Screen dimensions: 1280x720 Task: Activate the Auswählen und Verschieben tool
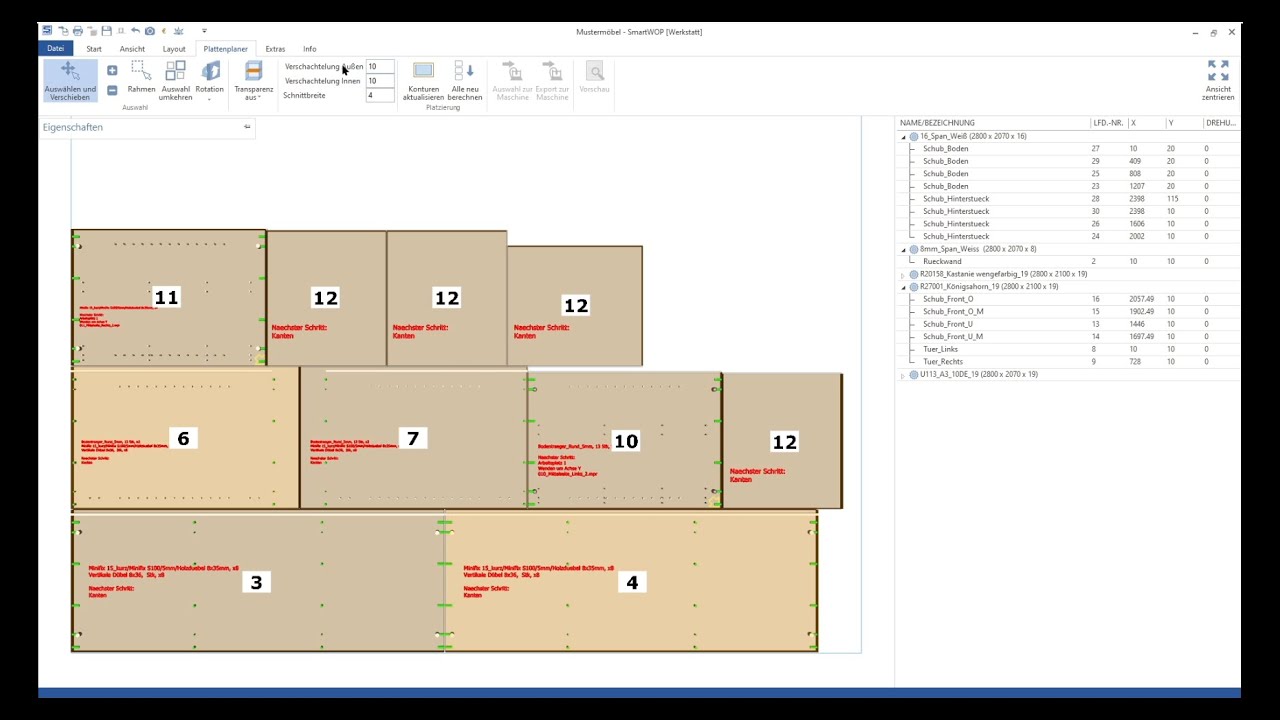[70, 80]
